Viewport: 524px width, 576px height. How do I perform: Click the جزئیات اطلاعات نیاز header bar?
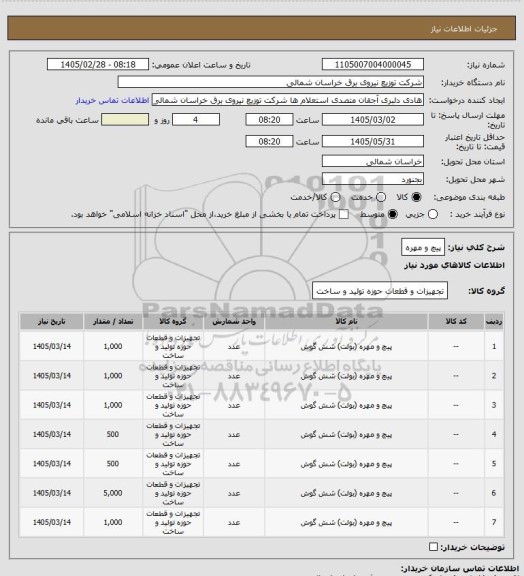click(x=261, y=28)
